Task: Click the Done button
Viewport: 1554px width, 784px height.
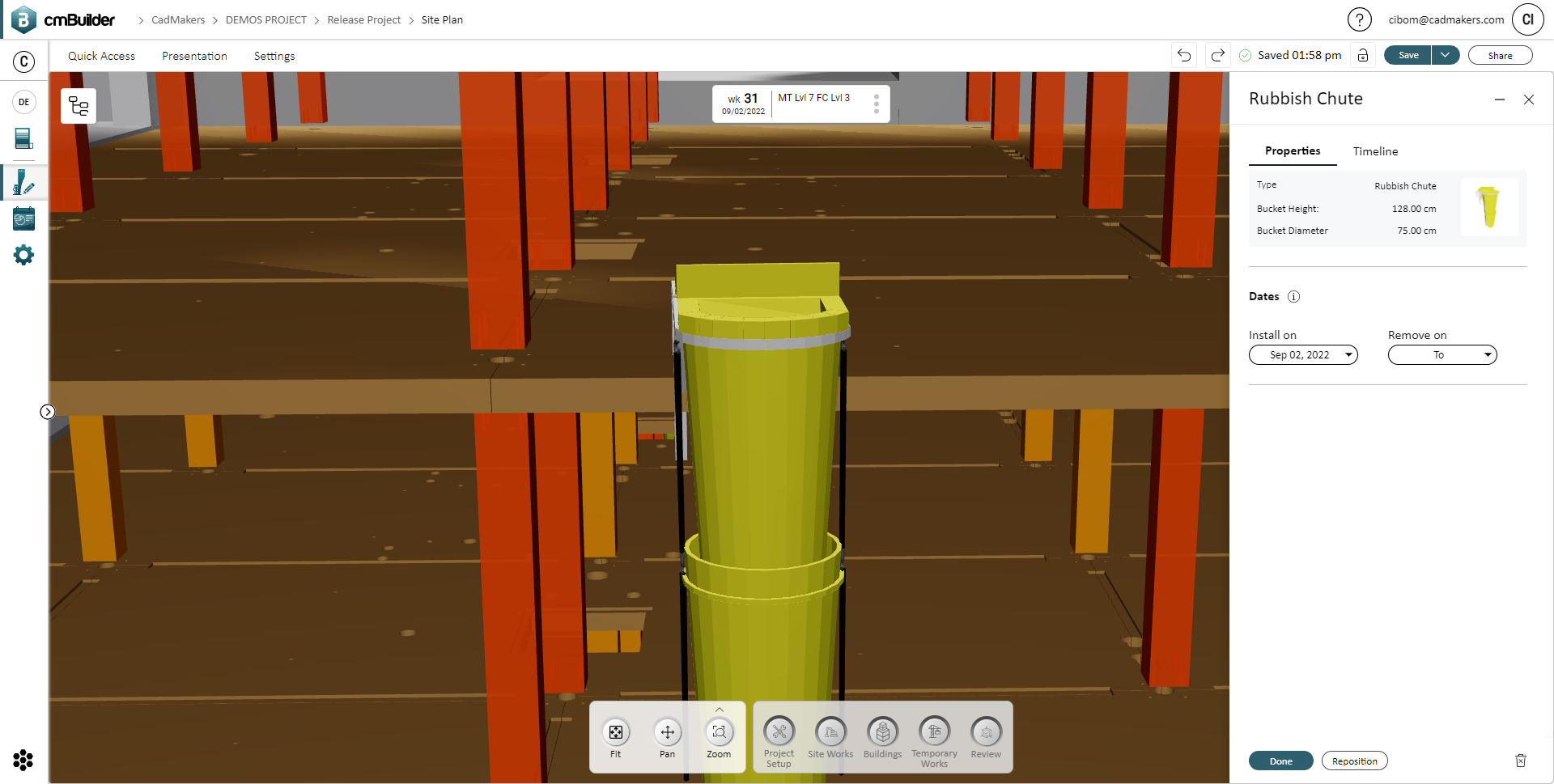Action: 1280,761
